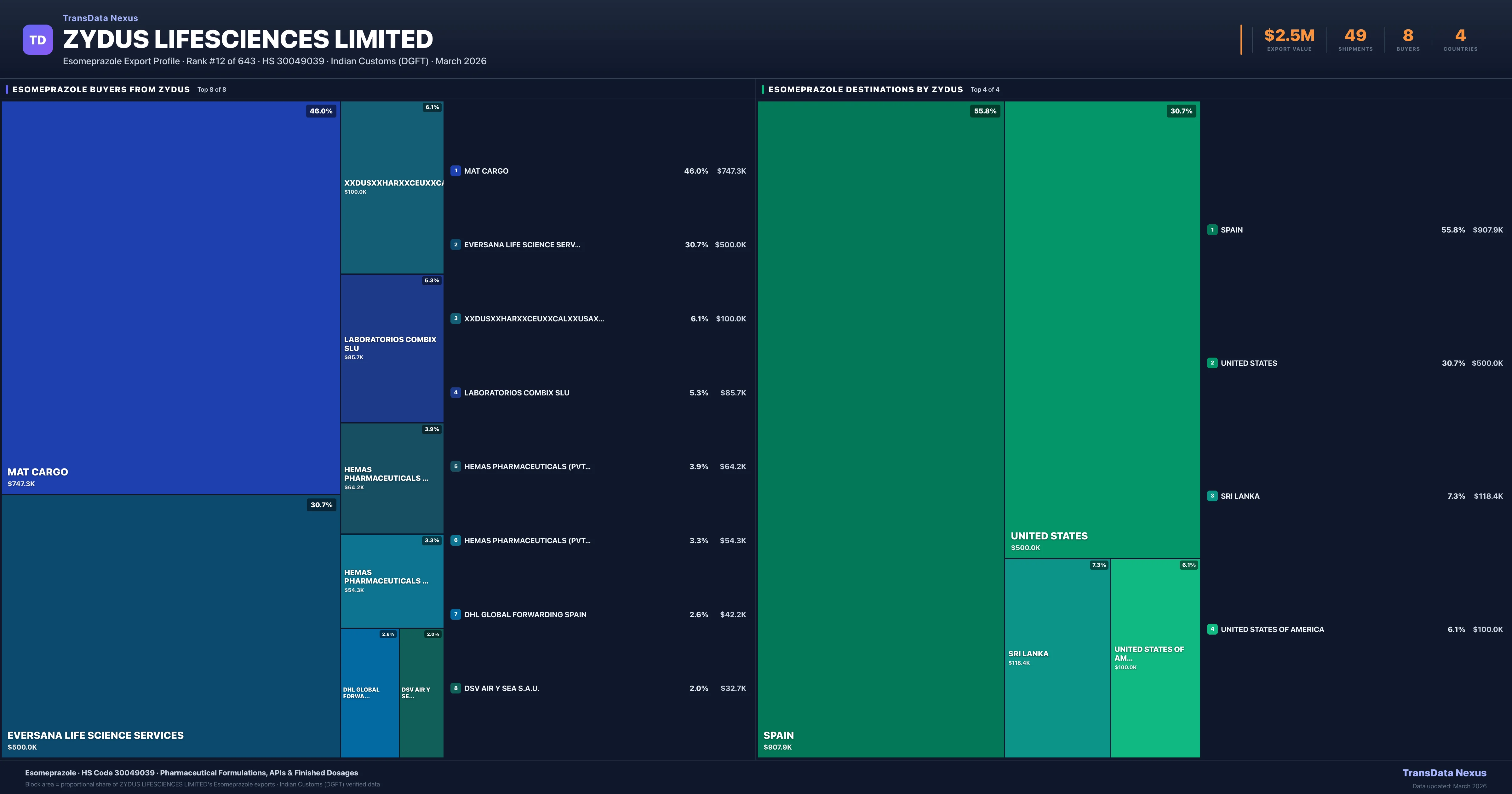Open the Esomeprazole Destinations by Zydus header
Viewport: 1512px width, 794px height.
pyautogui.click(x=865, y=89)
